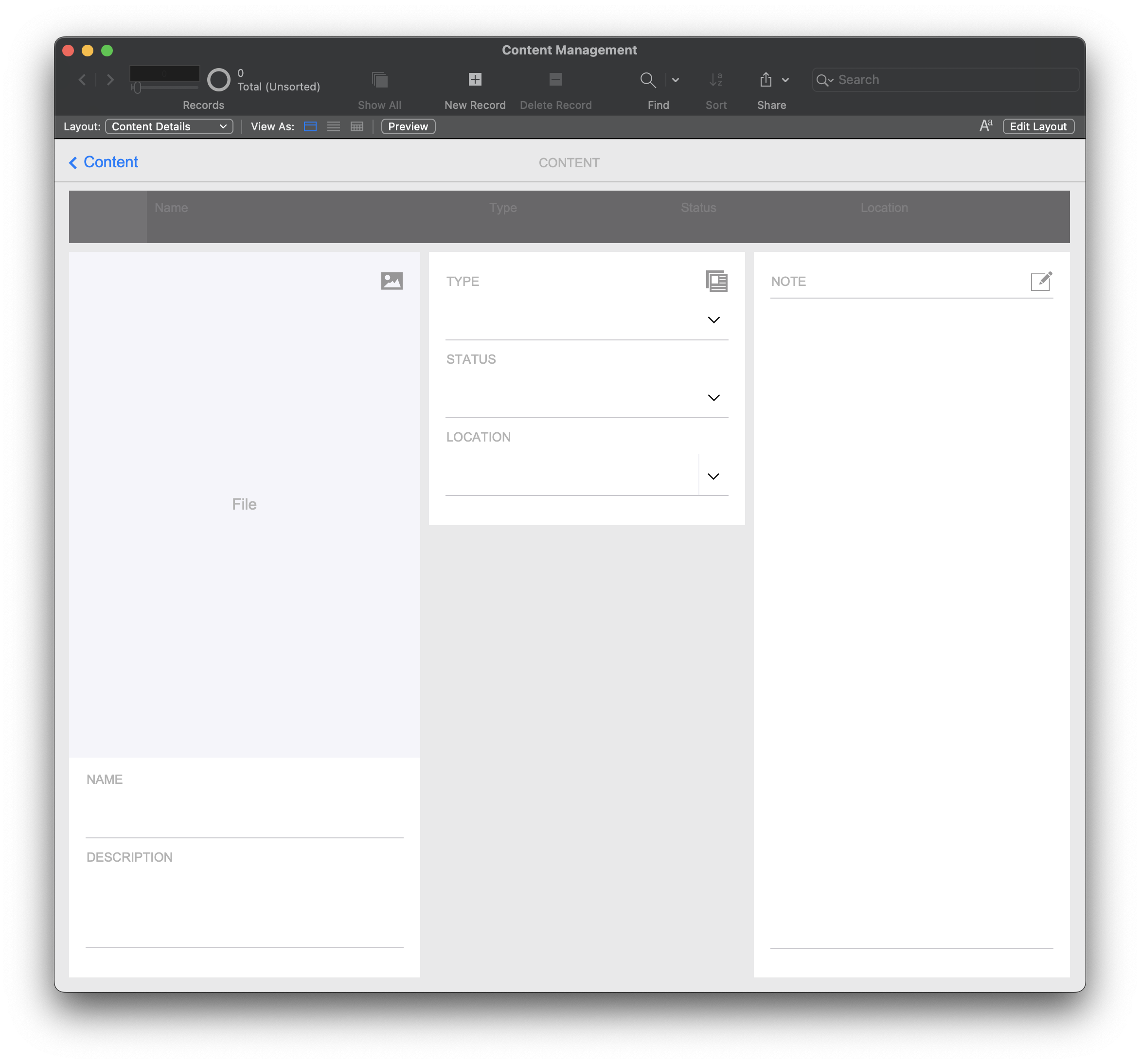Viewport: 1140px width, 1064px height.
Task: Expand the Location field dropdown
Action: [x=714, y=476]
